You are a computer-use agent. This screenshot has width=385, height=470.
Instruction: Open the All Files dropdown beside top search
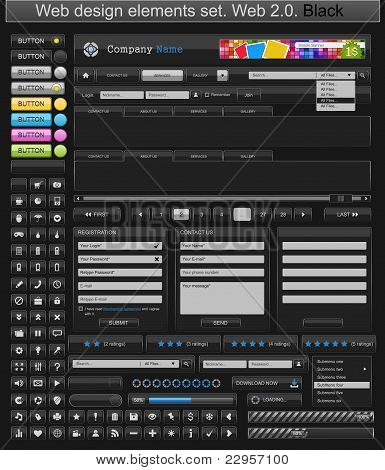(335, 75)
